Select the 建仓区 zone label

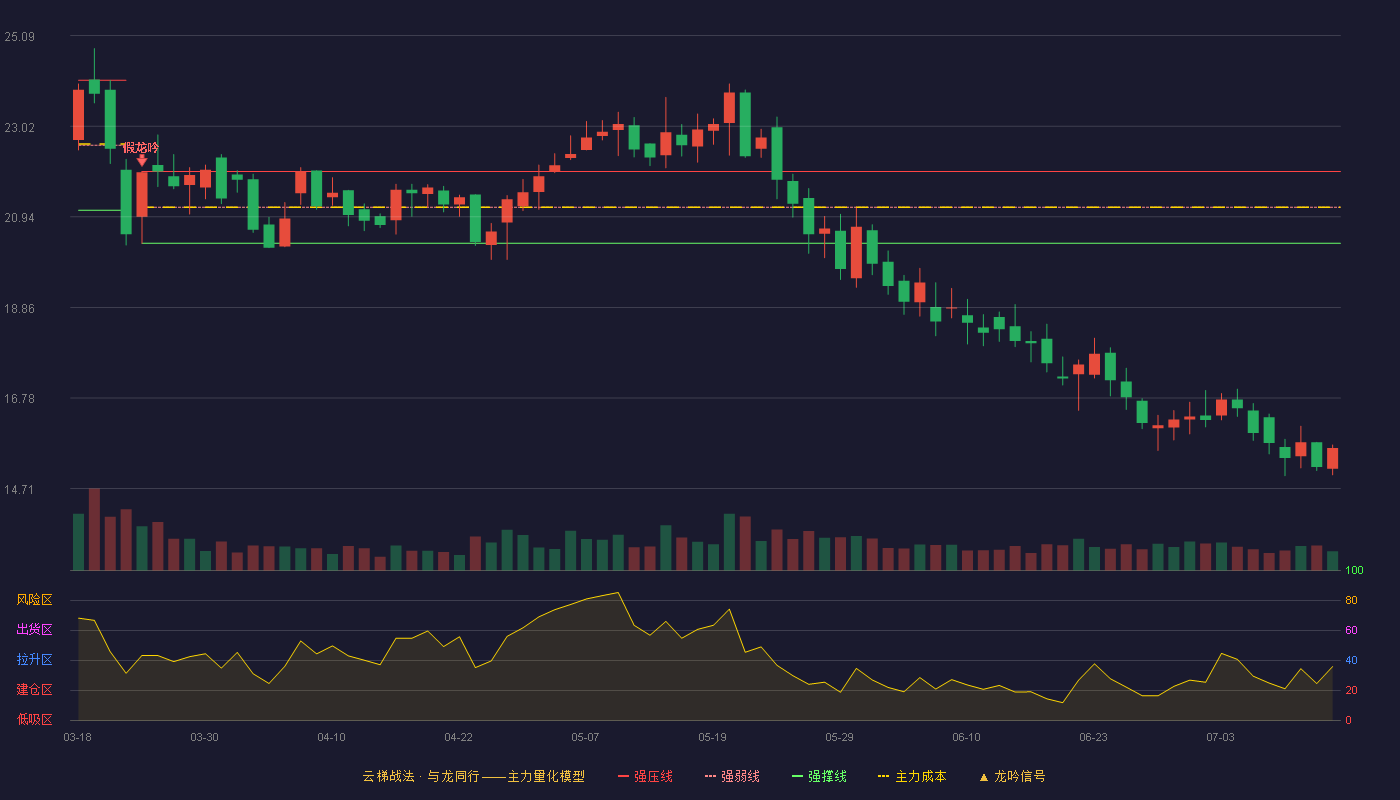tap(34, 690)
